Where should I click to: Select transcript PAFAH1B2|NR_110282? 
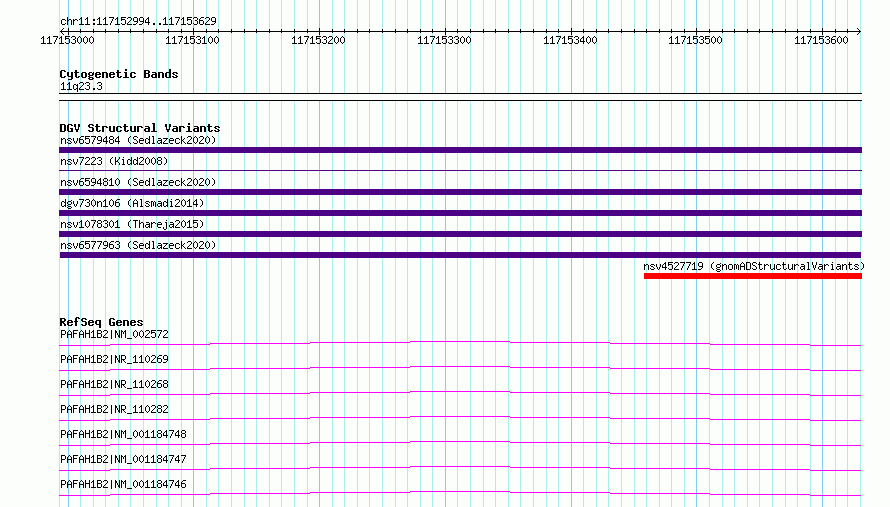(114, 409)
